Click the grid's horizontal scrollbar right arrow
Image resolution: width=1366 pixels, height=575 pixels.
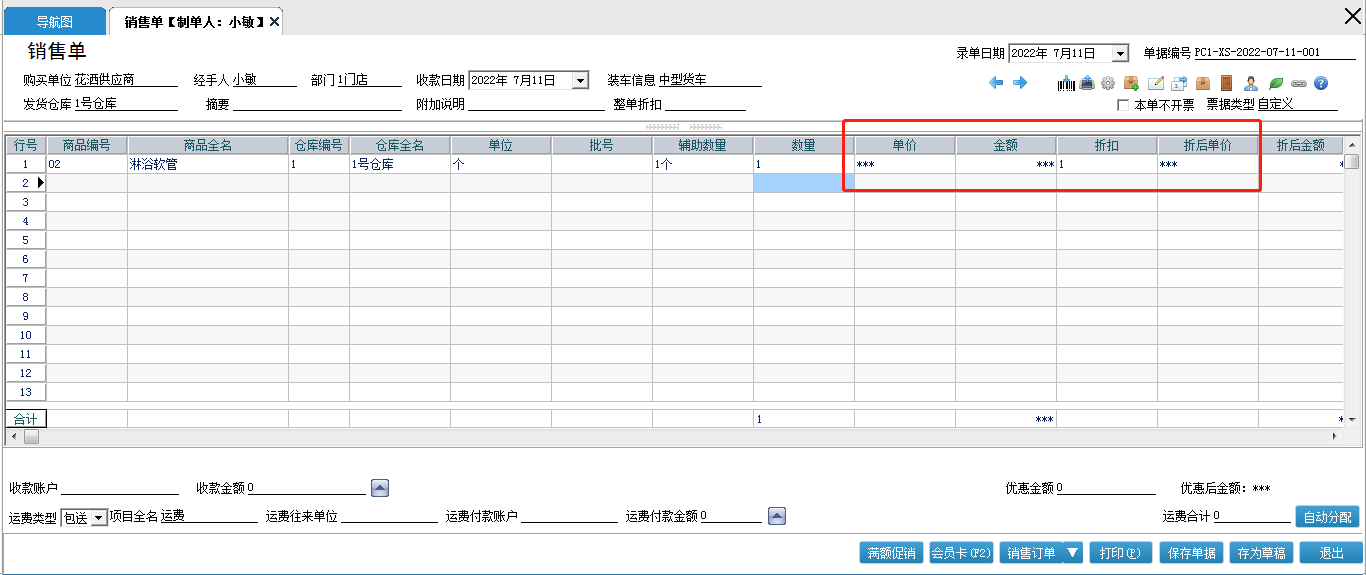[x=1335, y=437]
